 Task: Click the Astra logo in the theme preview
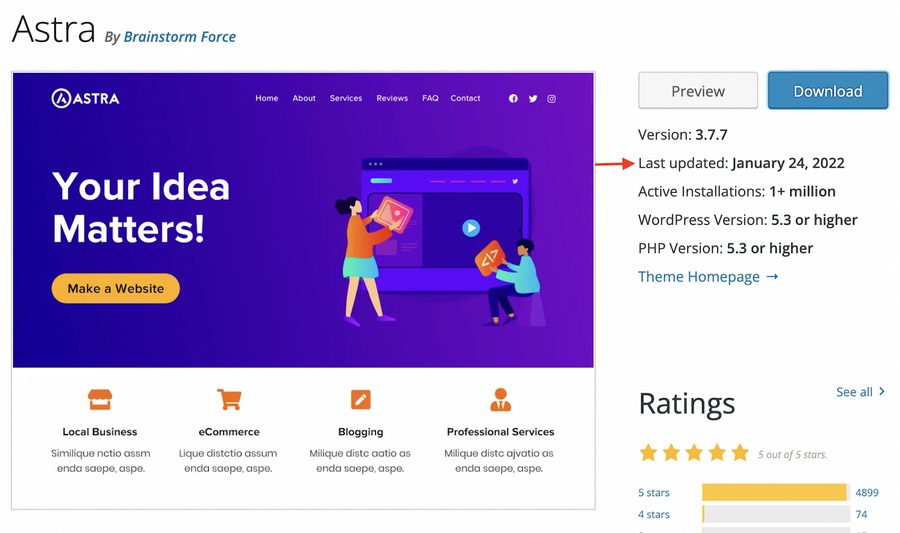[x=85, y=99]
